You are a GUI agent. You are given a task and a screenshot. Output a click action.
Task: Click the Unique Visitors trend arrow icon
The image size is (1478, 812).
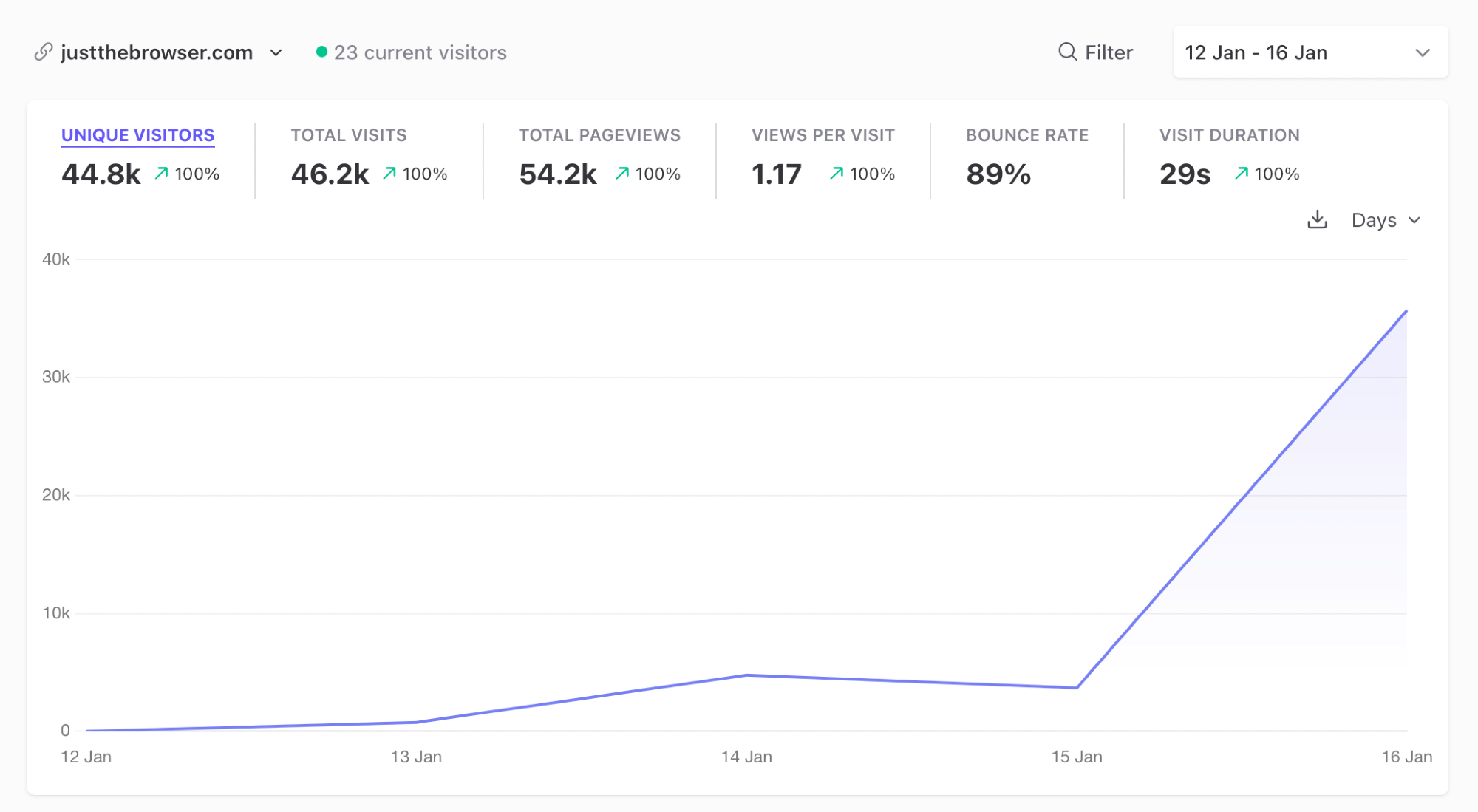(161, 174)
